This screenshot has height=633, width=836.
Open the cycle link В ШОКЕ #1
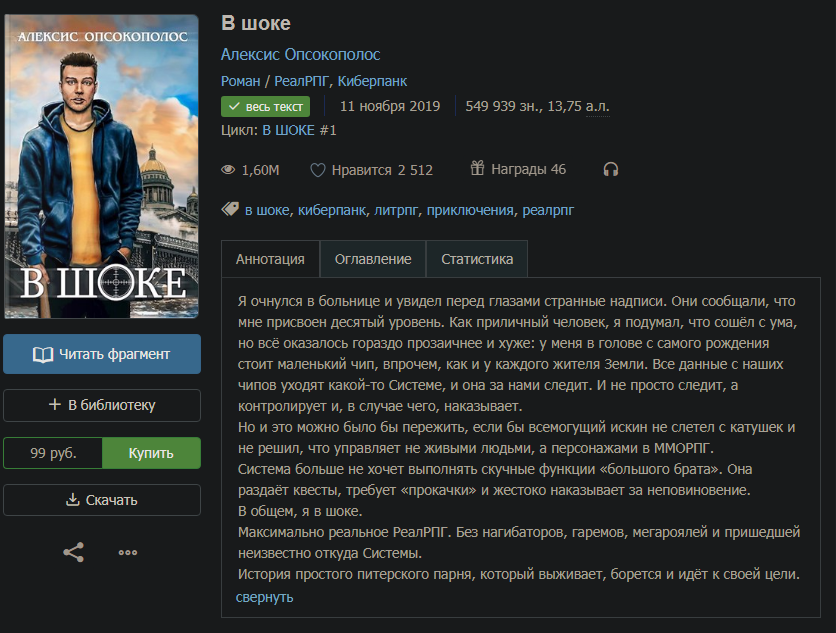coord(299,131)
